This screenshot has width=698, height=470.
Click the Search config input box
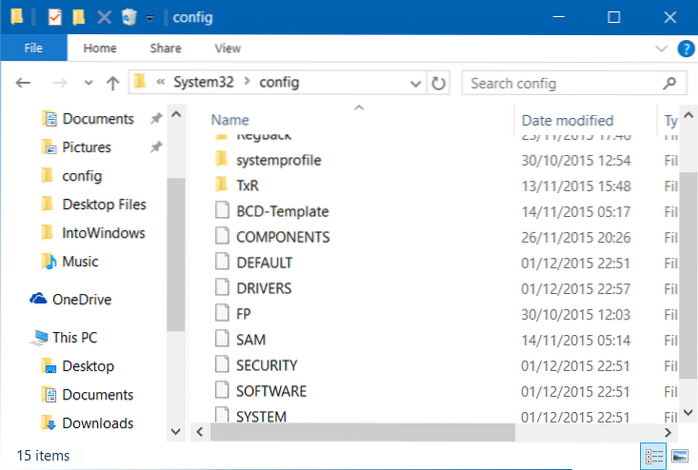[x=562, y=83]
